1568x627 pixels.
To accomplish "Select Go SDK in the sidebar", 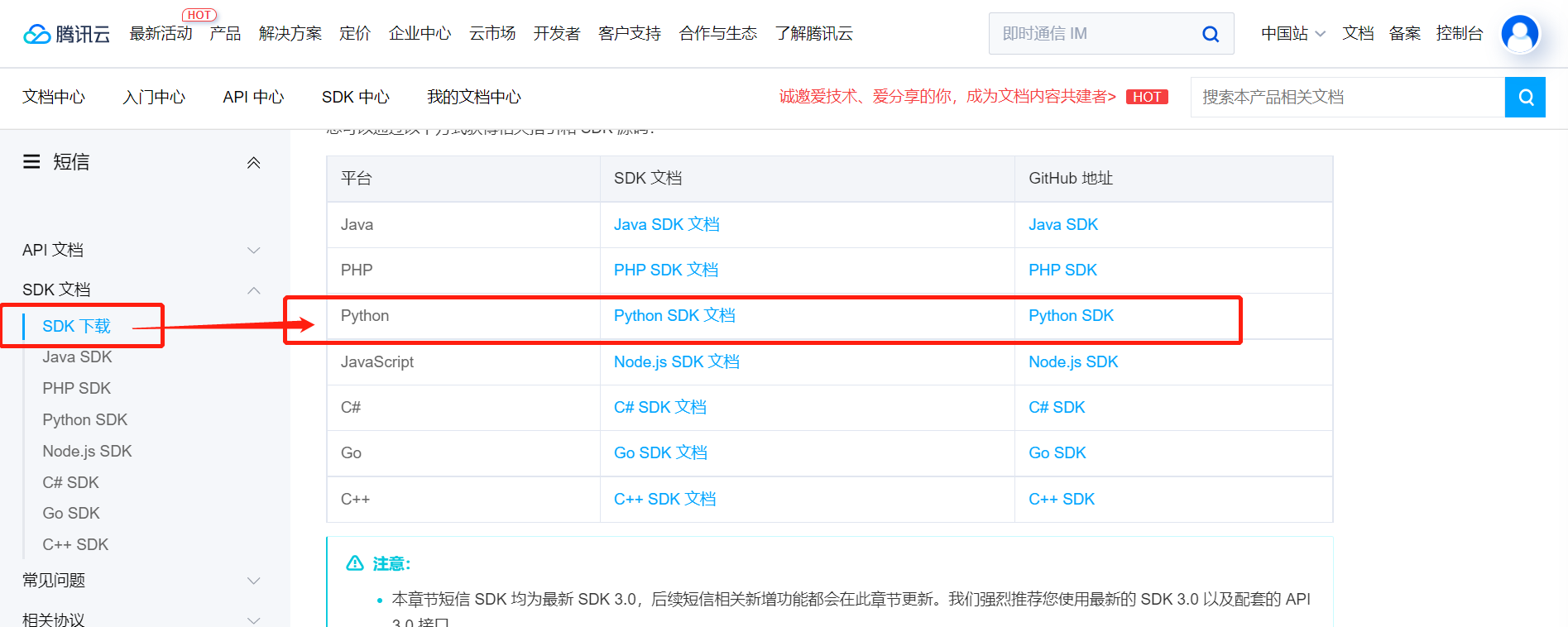I will (71, 514).
